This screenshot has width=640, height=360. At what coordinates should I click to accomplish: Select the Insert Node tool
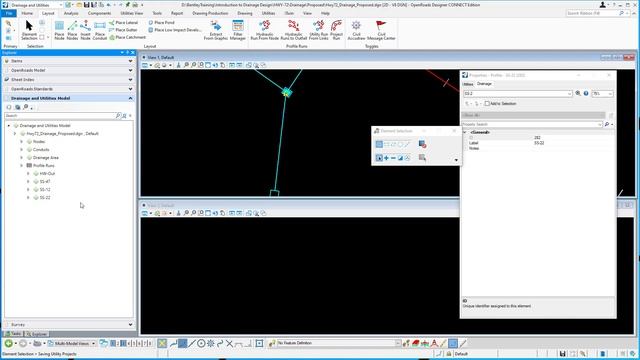85,30
